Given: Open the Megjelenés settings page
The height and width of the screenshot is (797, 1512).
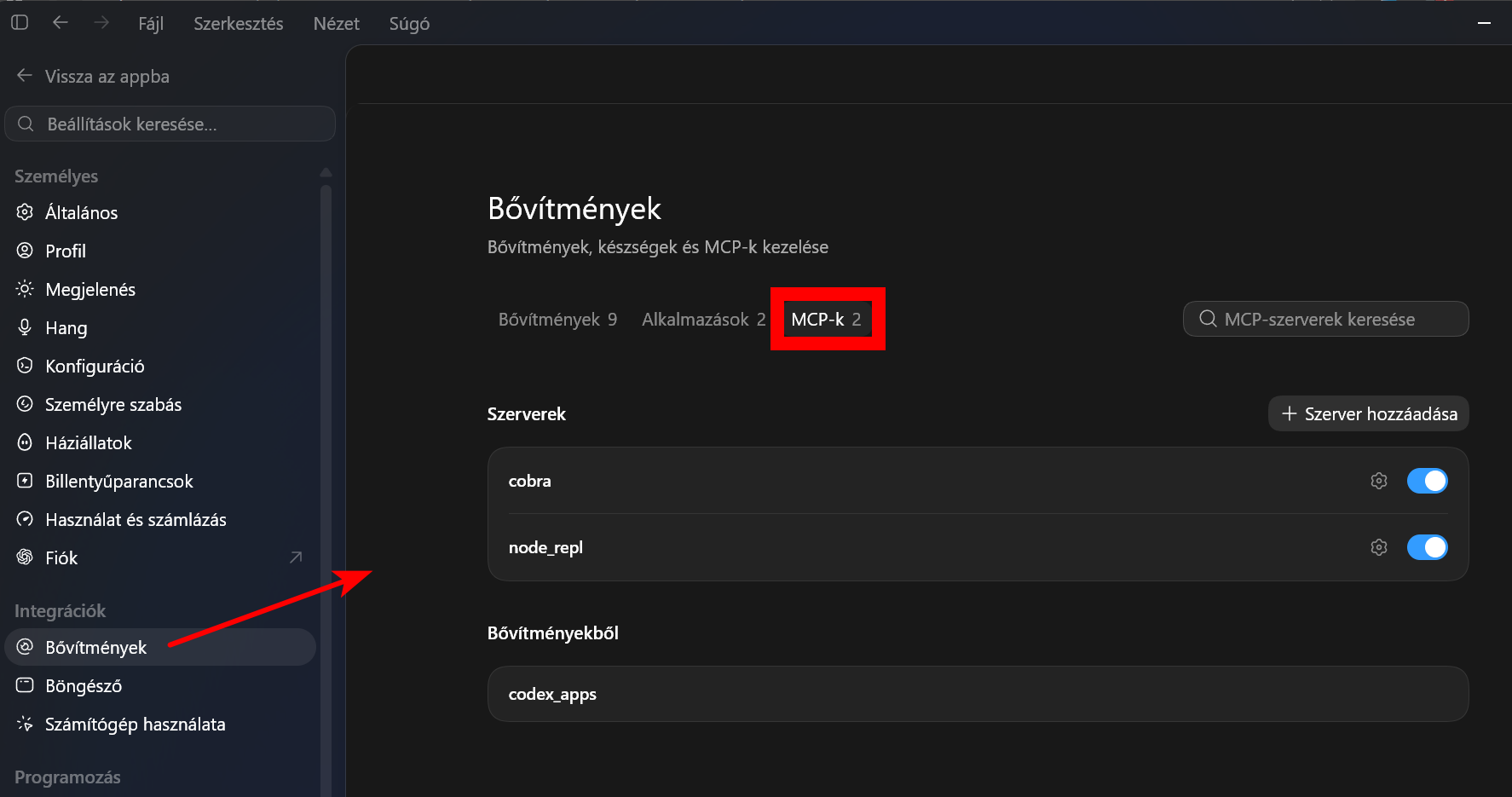Looking at the screenshot, I should pyautogui.click(x=160, y=289).
